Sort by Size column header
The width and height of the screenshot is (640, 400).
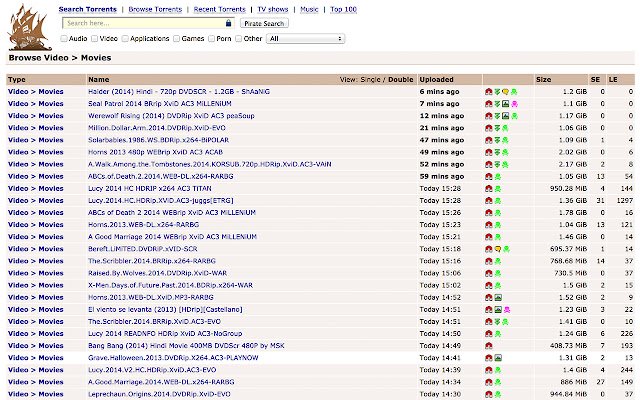(543, 80)
